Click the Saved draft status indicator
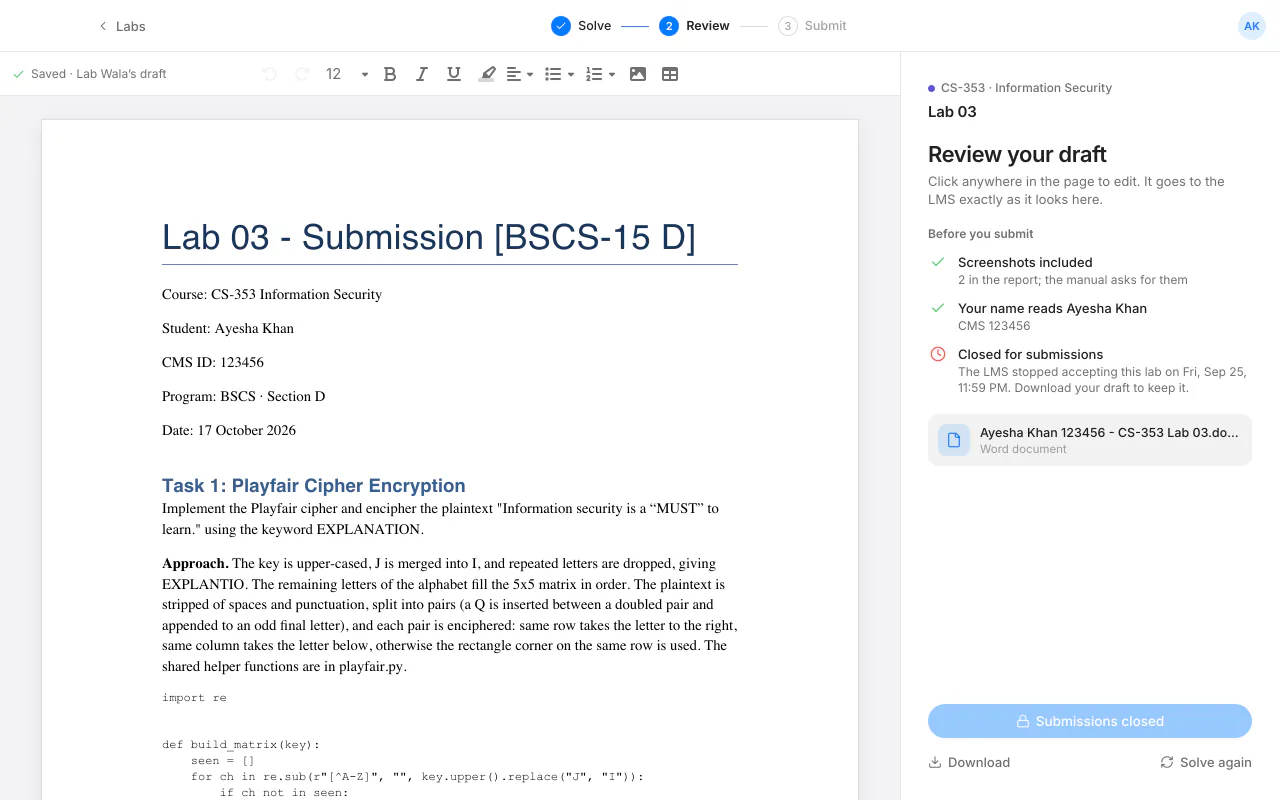 click(89, 74)
